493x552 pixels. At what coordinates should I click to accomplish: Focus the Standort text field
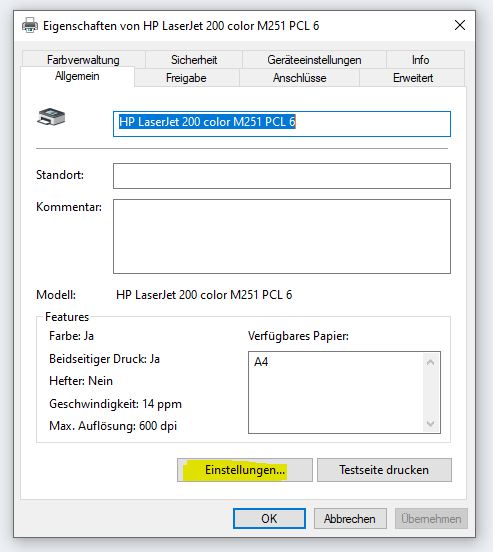click(282, 176)
